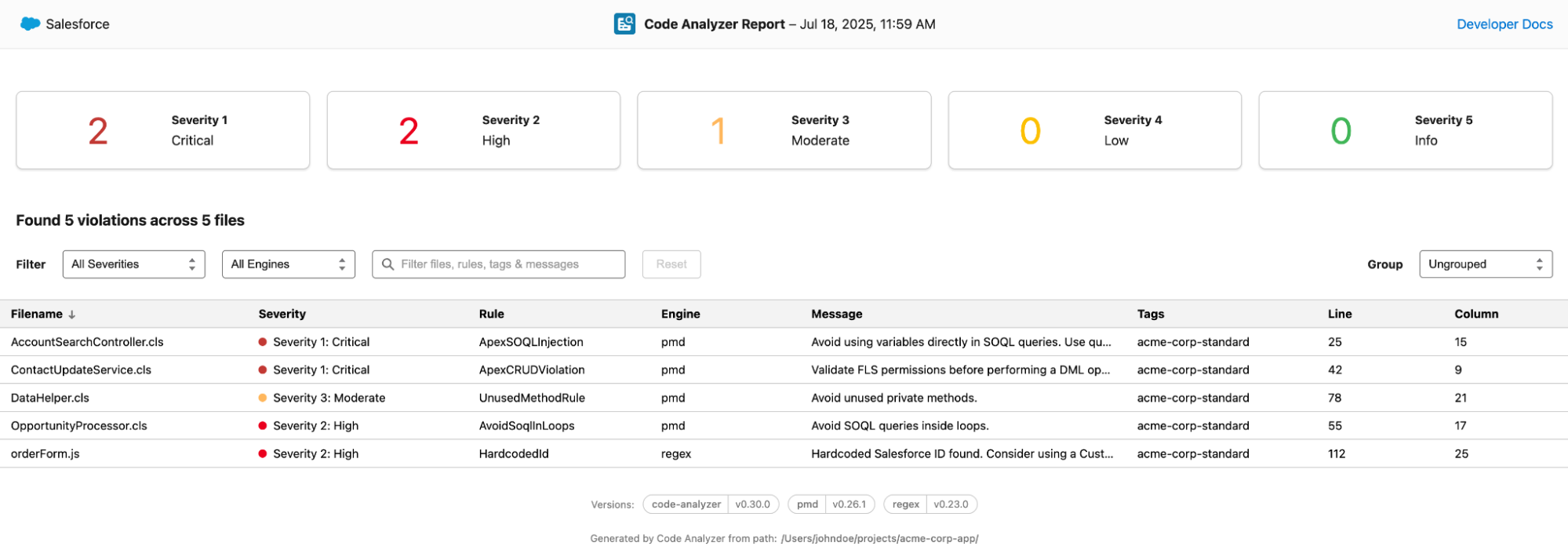The image size is (1568, 557).
Task: Click the acme-corp-standard tag for DataHelper.cls
Action: [1193, 398]
